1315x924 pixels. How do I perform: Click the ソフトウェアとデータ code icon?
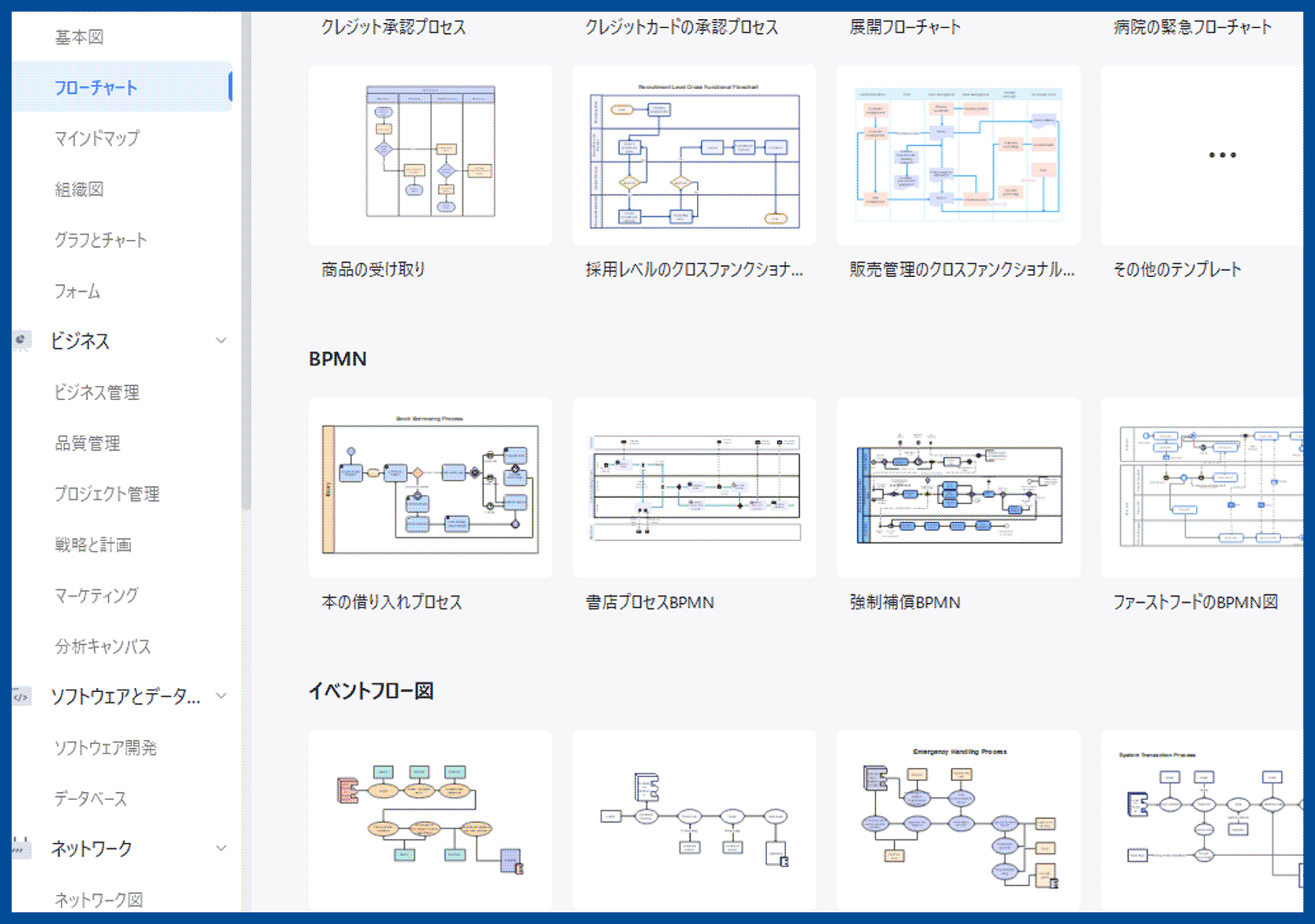point(21,696)
